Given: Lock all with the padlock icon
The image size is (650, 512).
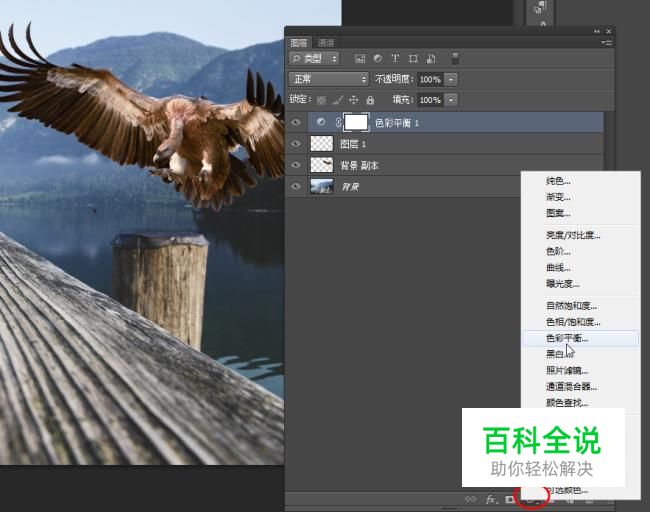Looking at the screenshot, I should (370, 100).
